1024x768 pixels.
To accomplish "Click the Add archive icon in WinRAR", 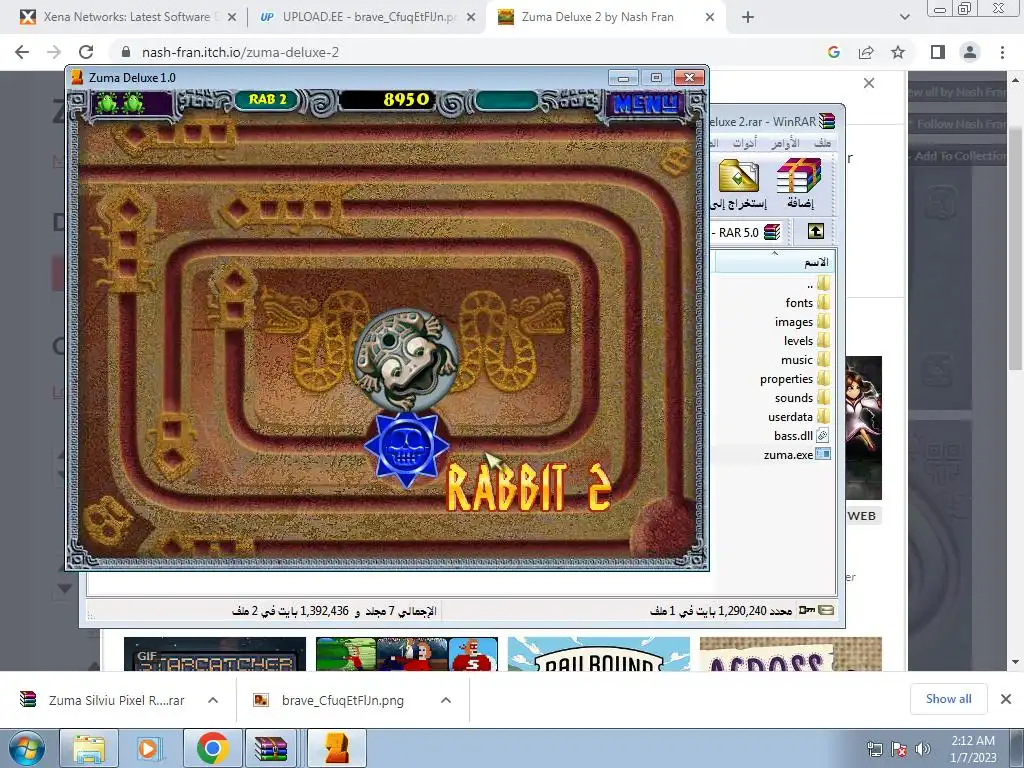I will click(799, 184).
